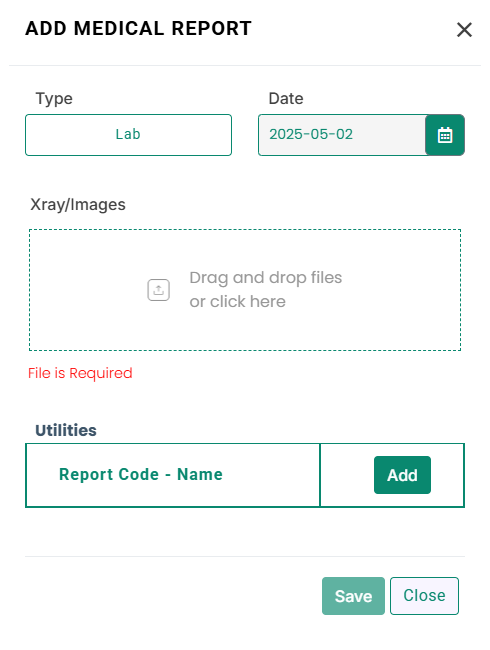Click the 'File is Required' error message

80,373
